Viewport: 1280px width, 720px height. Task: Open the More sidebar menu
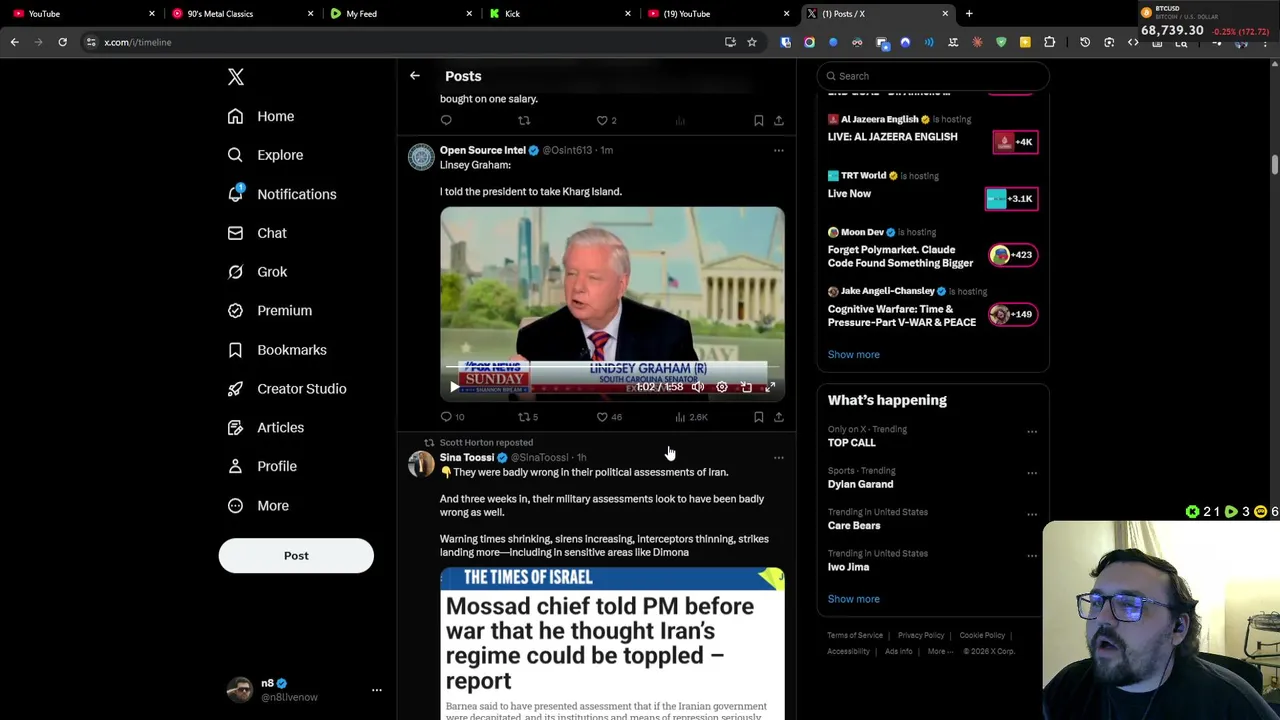[258, 506]
